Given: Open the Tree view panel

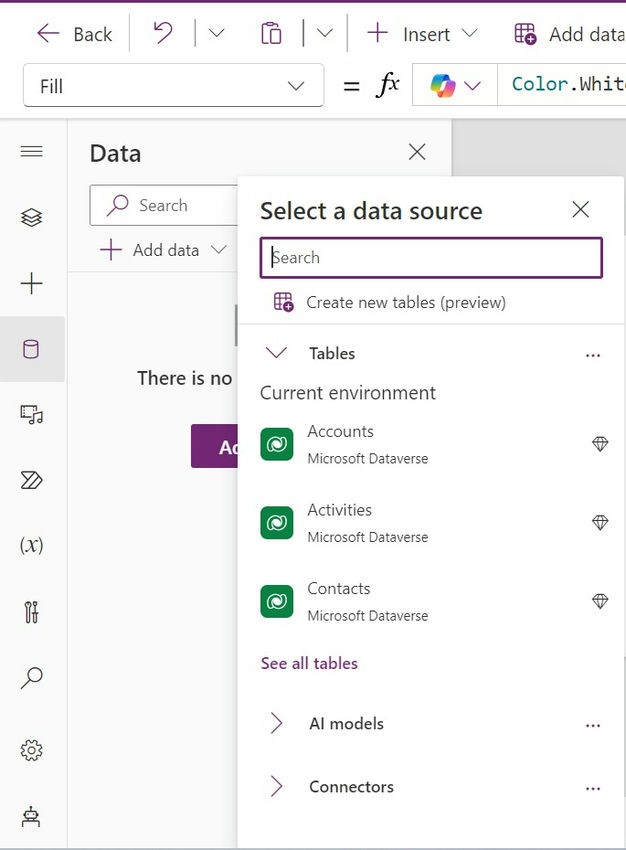Looking at the screenshot, I should coord(31,217).
